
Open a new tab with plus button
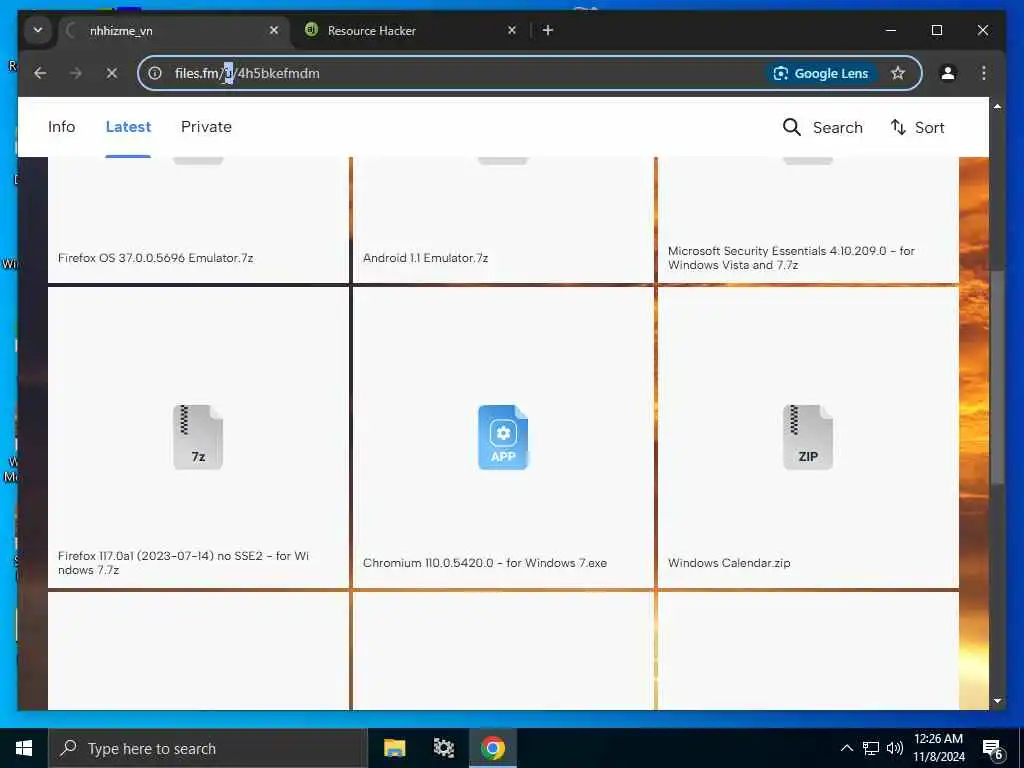(x=548, y=30)
